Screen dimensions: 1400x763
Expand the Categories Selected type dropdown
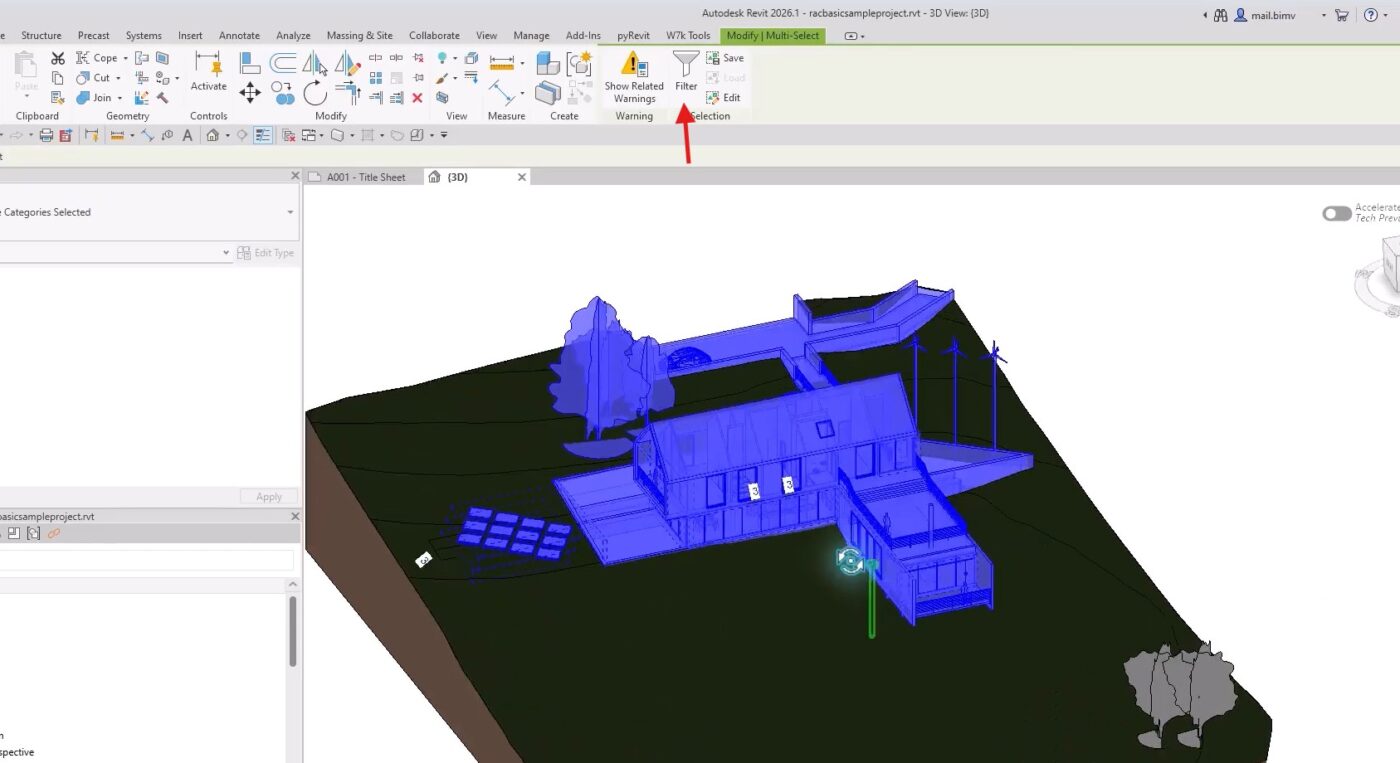(x=290, y=212)
